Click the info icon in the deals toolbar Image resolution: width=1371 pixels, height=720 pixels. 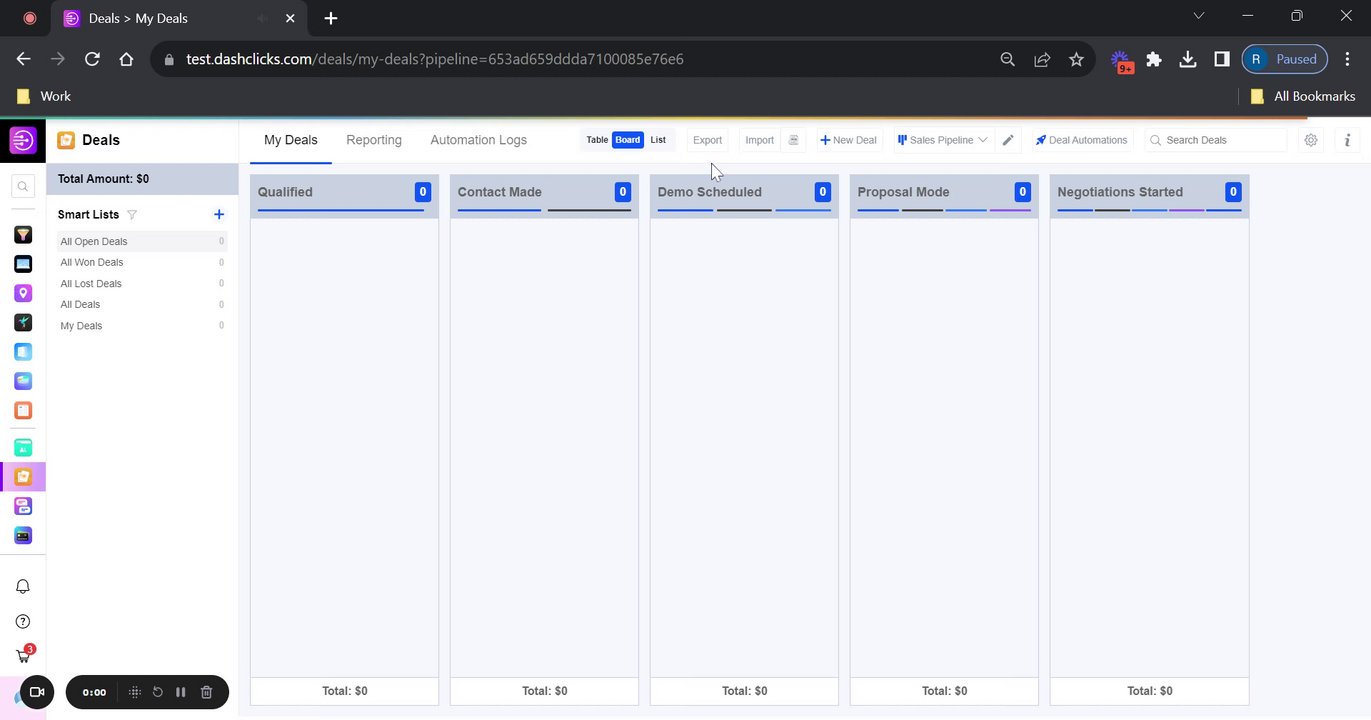1347,140
